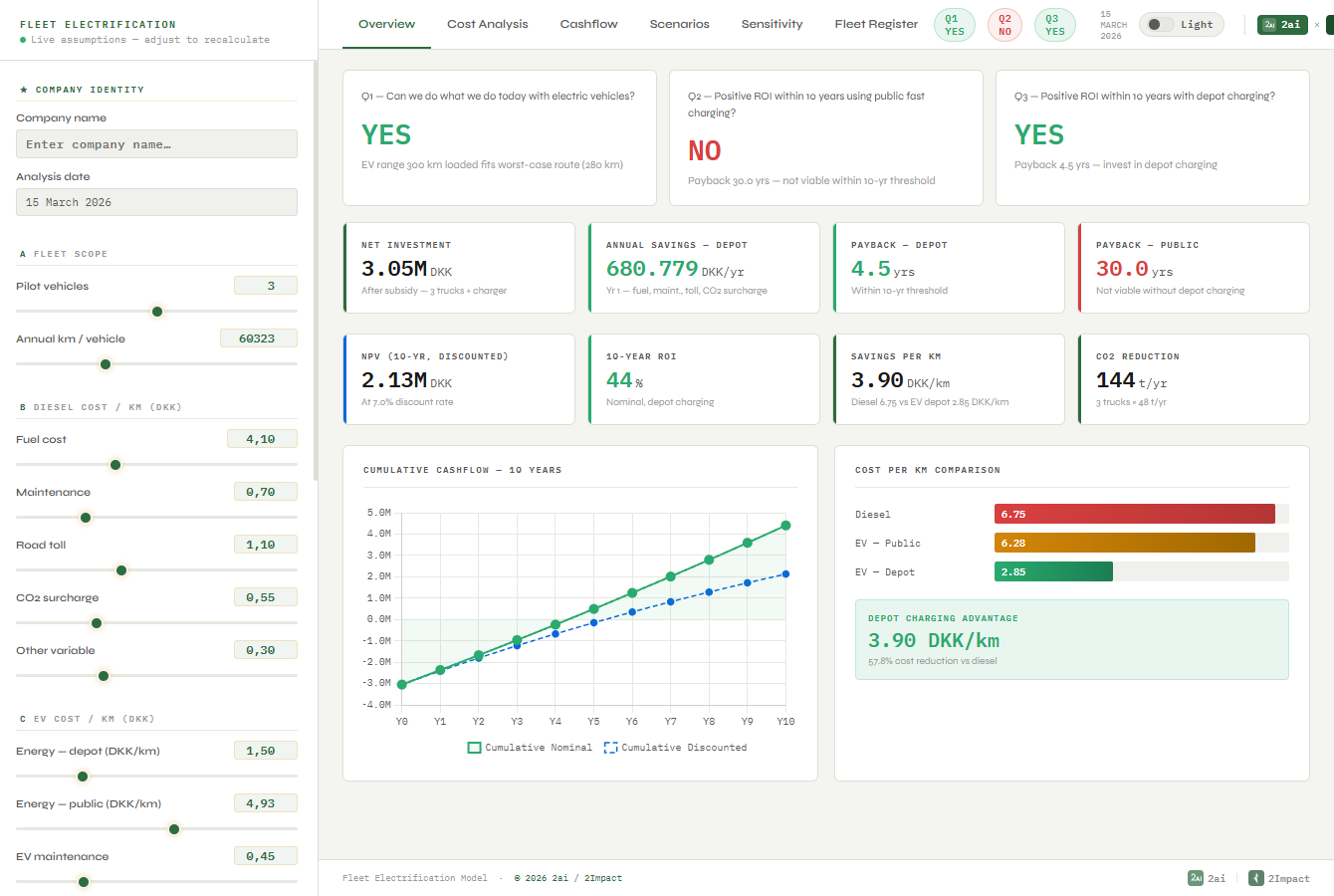The height and width of the screenshot is (896, 1334).
Task: Click the Road toll slider handle
Action: click(121, 570)
